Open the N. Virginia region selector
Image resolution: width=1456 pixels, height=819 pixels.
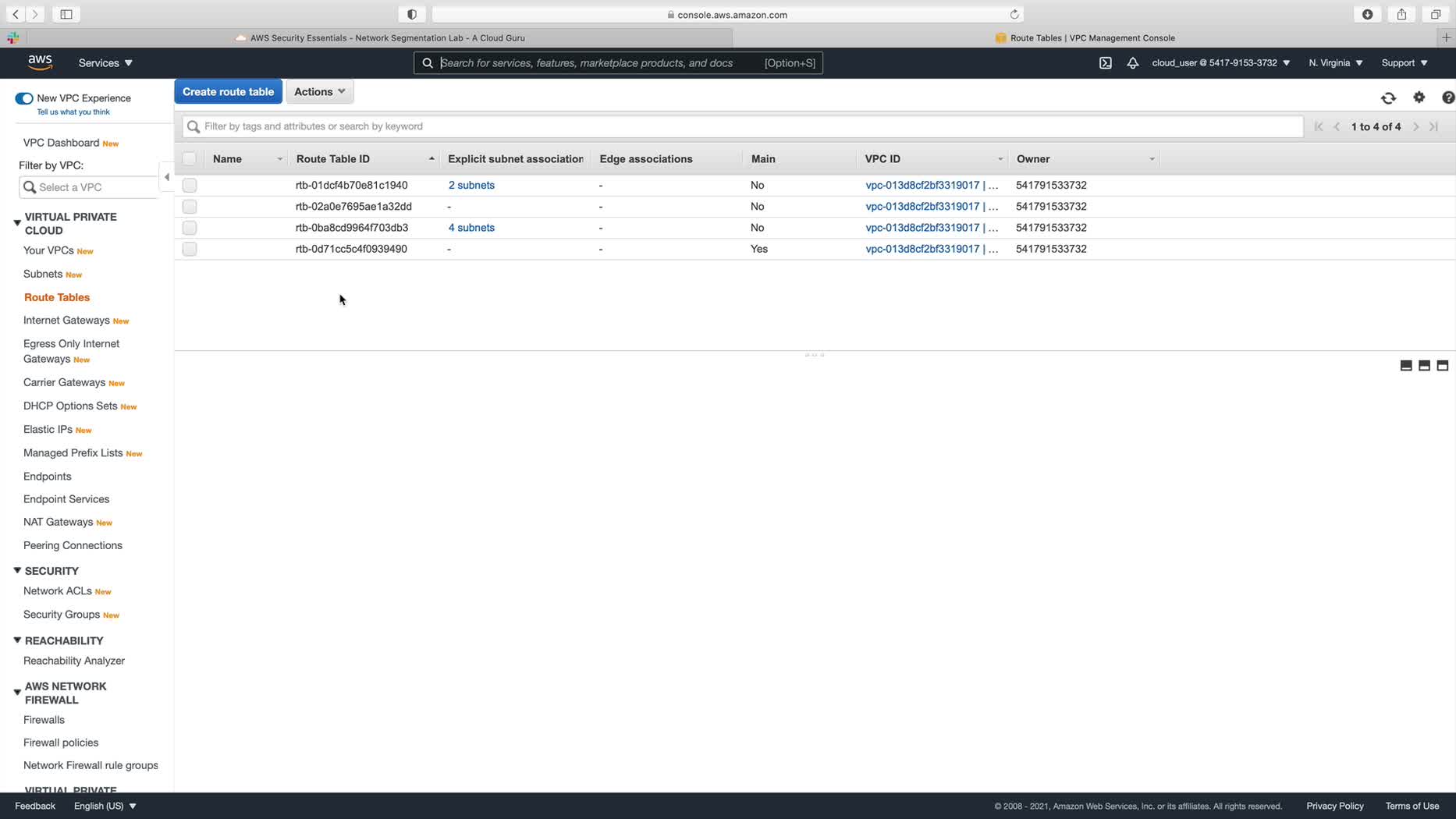point(1336,63)
